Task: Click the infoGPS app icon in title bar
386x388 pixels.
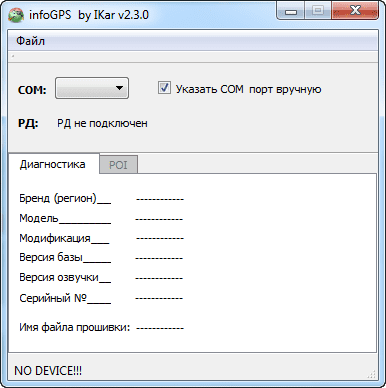Action: coord(16,15)
